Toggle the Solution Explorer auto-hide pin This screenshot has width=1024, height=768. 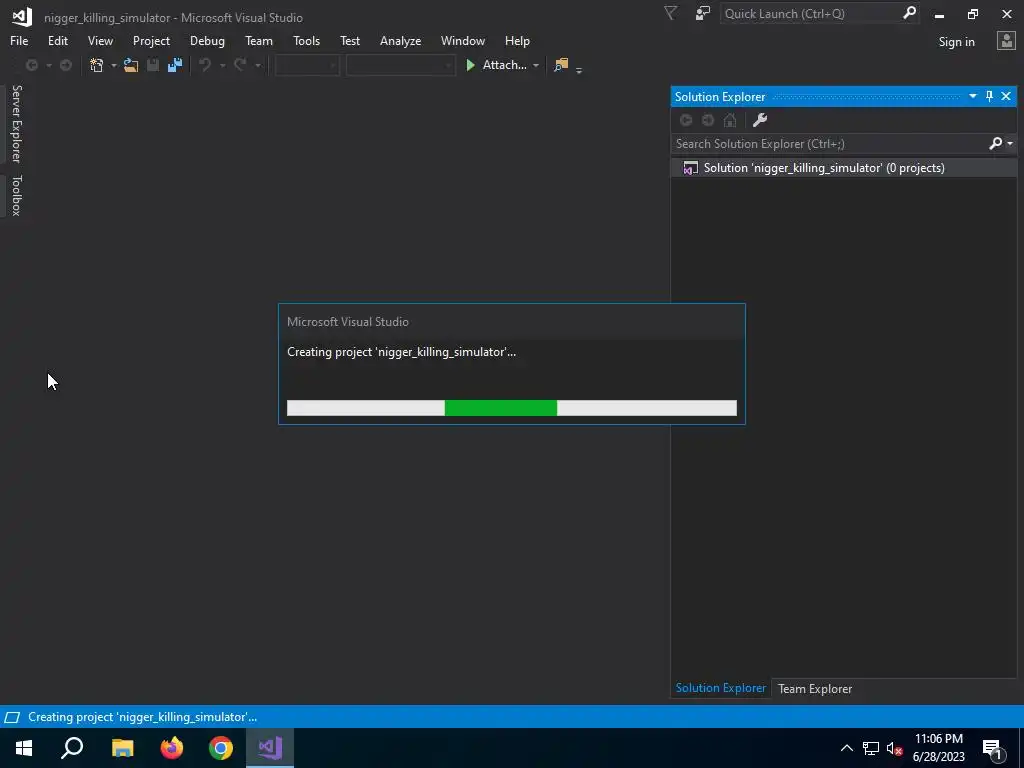click(x=989, y=96)
